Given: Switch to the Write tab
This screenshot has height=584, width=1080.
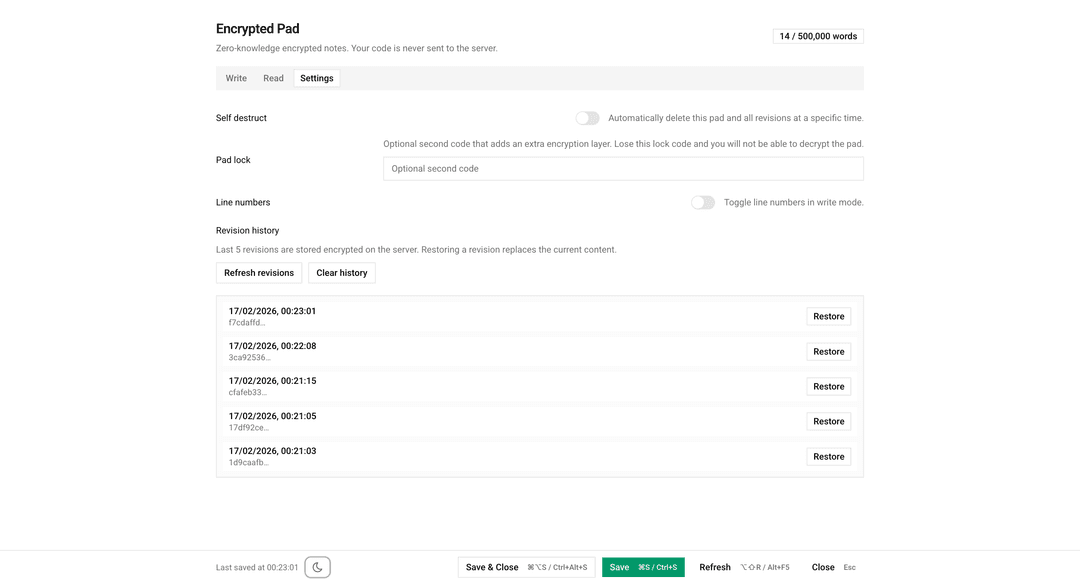Looking at the screenshot, I should tap(236, 78).
